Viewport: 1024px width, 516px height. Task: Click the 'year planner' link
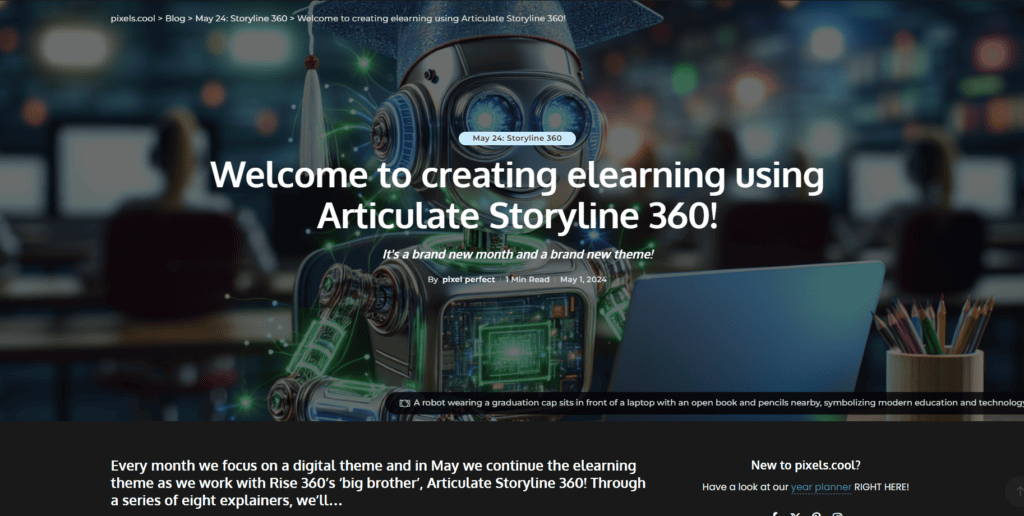click(x=821, y=487)
